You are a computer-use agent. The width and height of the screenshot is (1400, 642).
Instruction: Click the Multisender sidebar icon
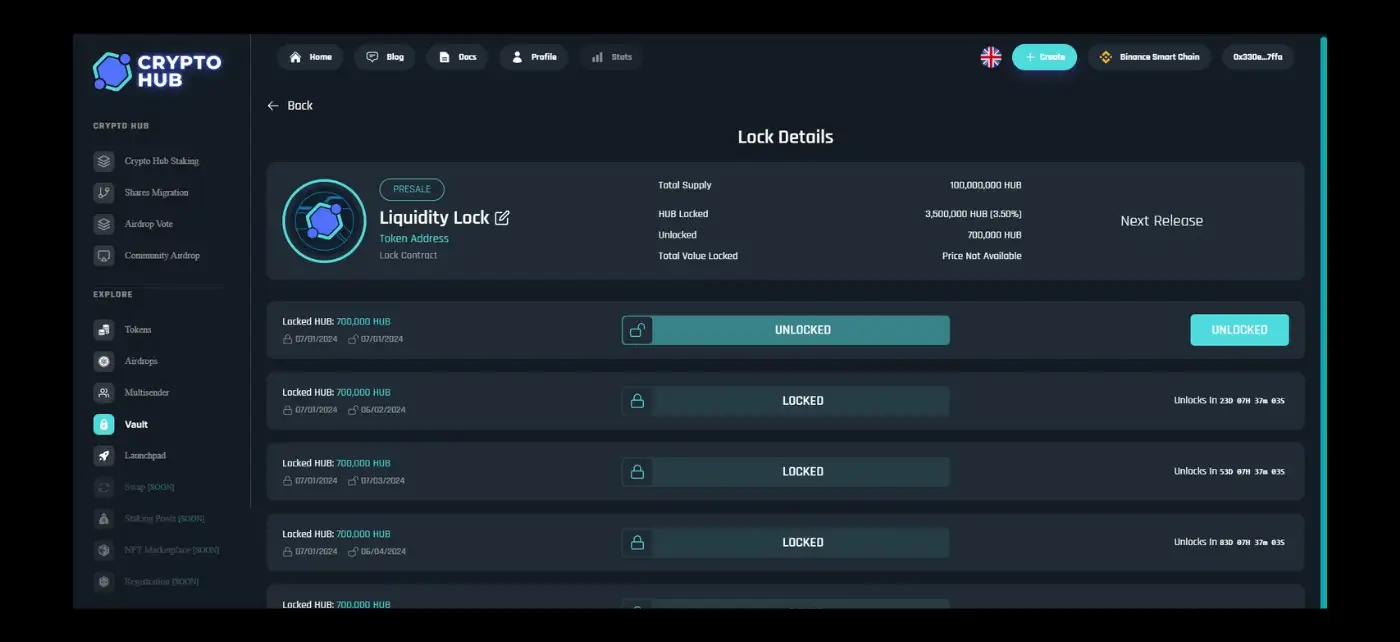(x=104, y=393)
